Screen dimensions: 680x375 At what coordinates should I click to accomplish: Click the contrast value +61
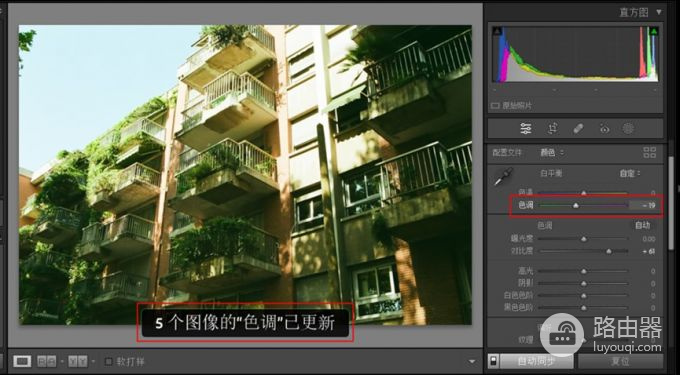pos(649,251)
